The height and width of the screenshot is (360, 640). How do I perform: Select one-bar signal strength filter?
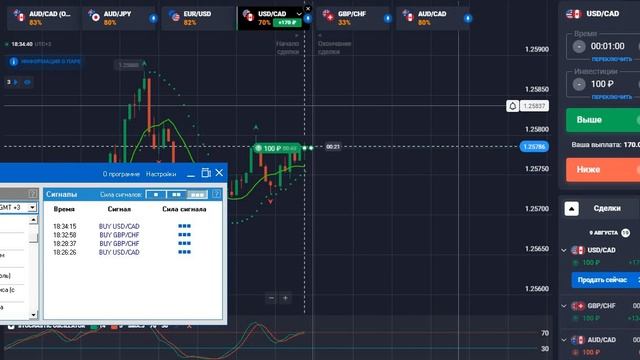(x=156, y=195)
